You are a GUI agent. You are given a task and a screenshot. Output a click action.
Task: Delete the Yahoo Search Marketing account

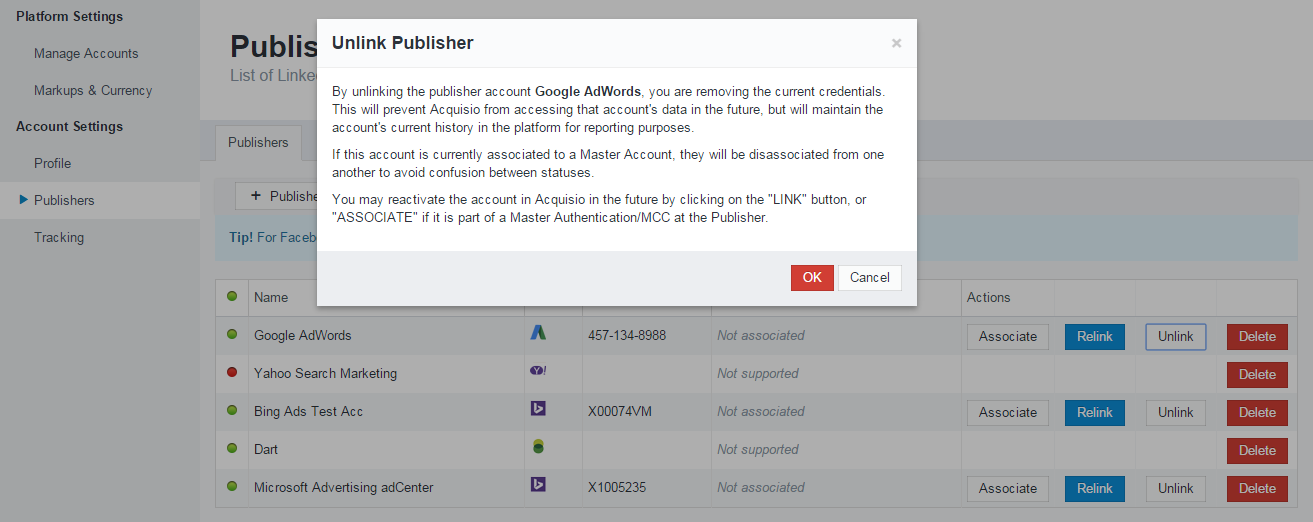coord(1257,375)
